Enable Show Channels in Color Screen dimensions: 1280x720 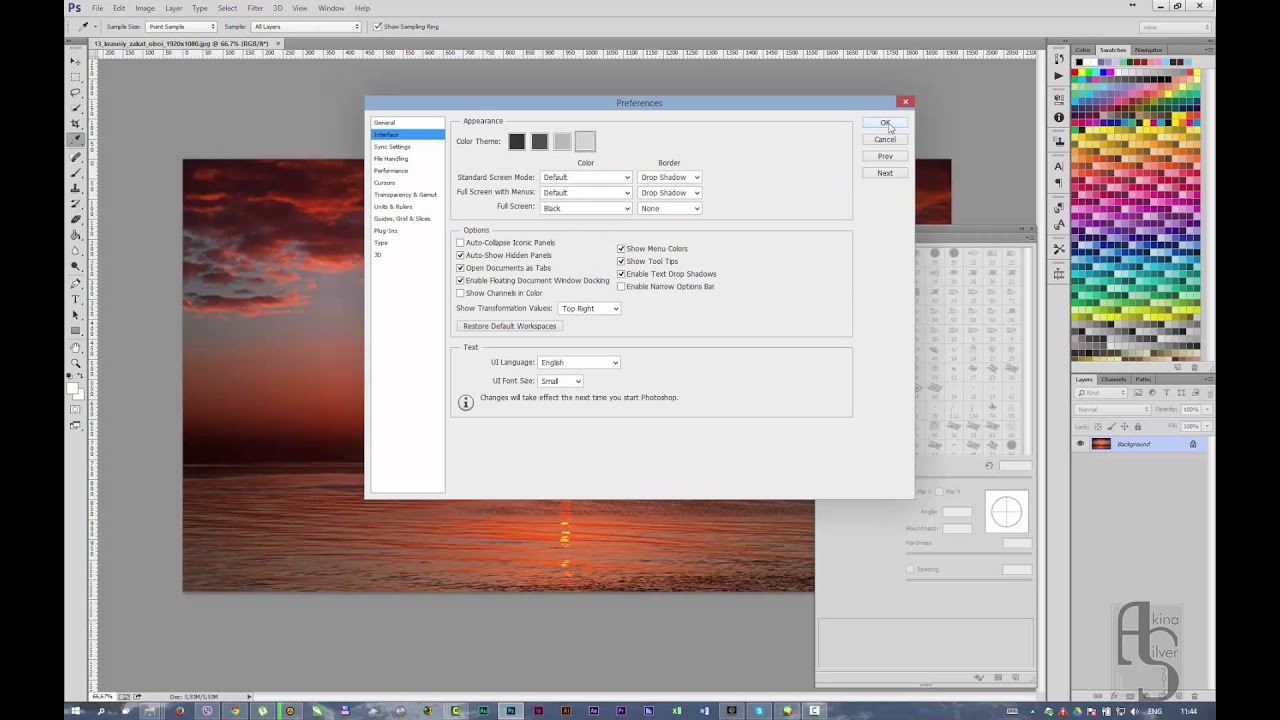coord(460,293)
